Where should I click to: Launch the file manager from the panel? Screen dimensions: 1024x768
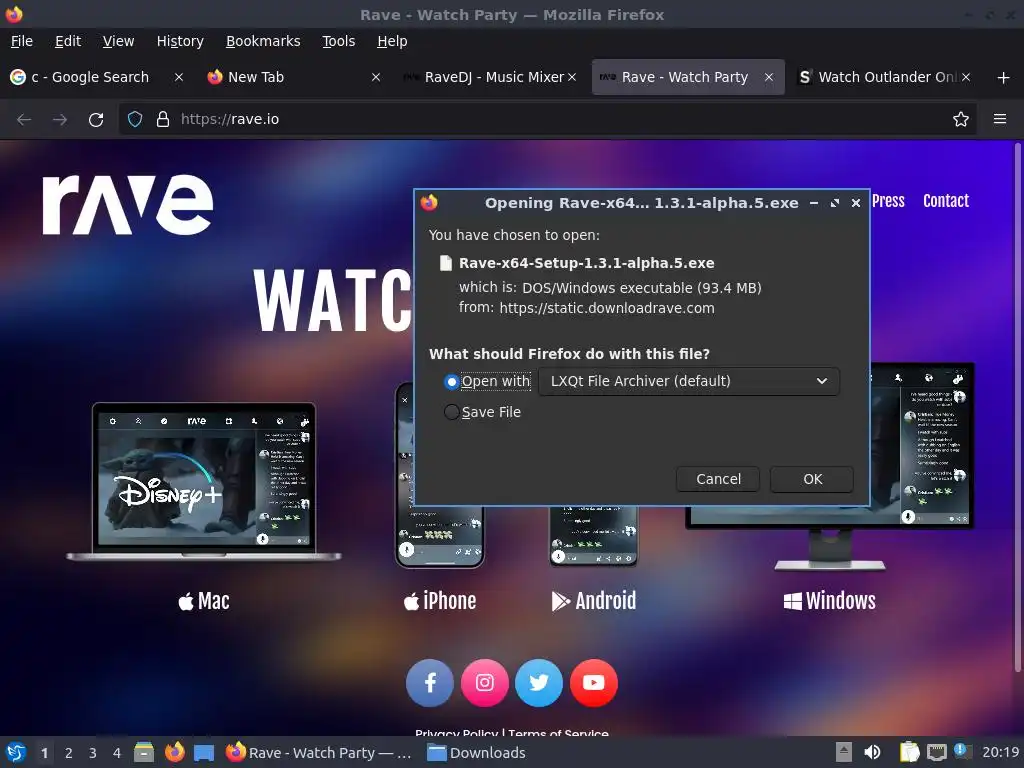point(144,753)
